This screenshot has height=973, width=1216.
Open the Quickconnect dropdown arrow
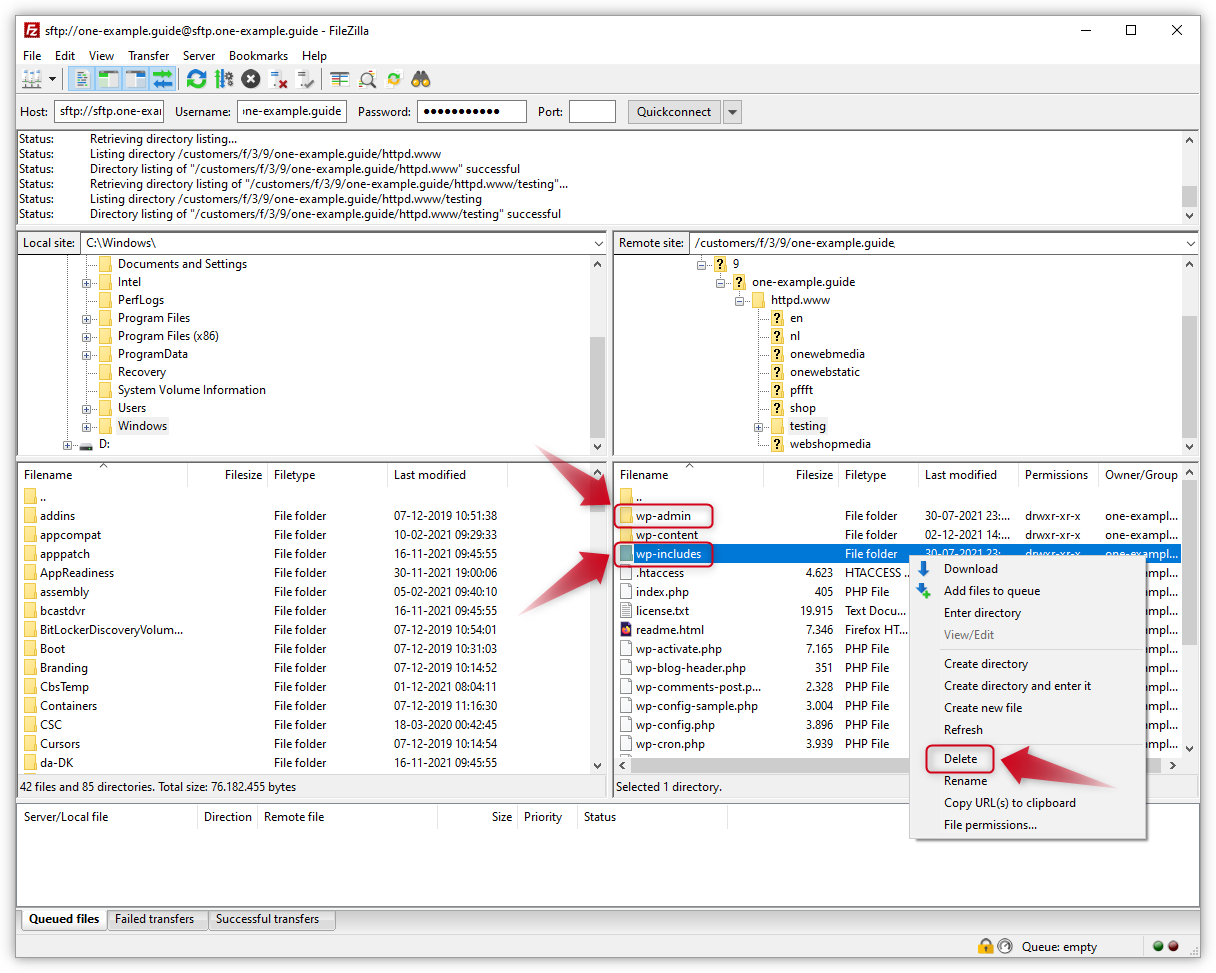(x=733, y=111)
